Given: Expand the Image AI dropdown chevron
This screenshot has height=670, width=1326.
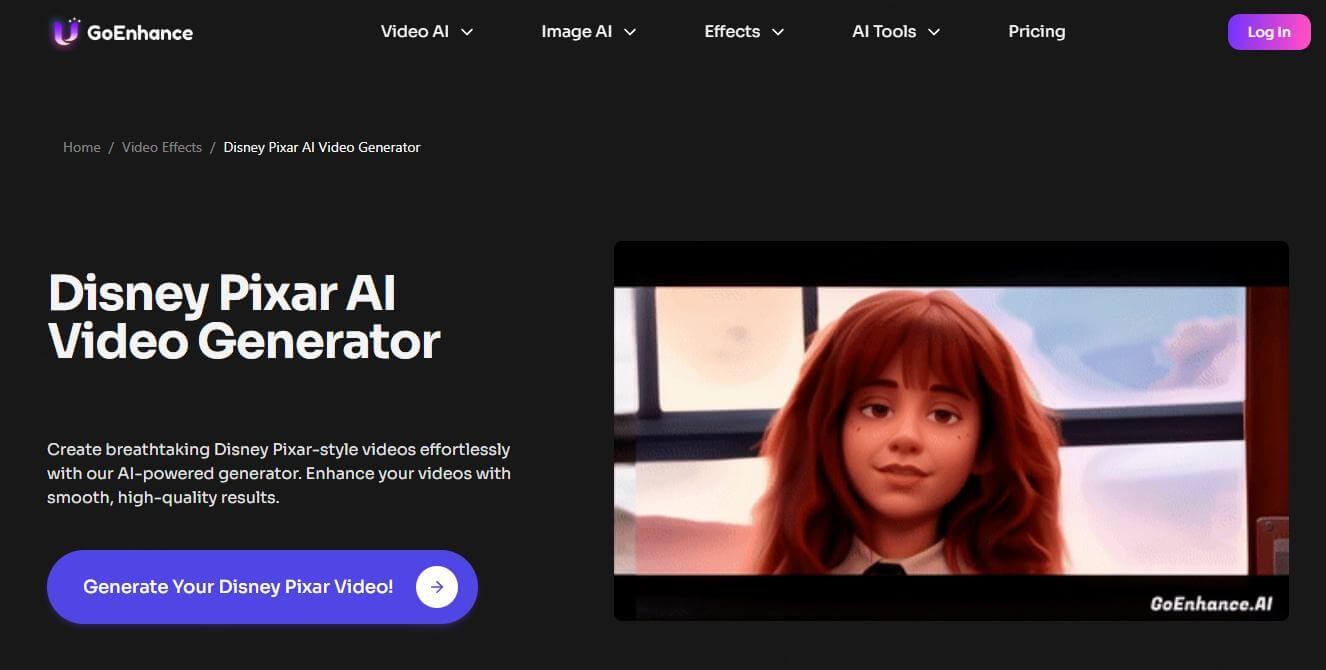Looking at the screenshot, I should pyautogui.click(x=629, y=31).
